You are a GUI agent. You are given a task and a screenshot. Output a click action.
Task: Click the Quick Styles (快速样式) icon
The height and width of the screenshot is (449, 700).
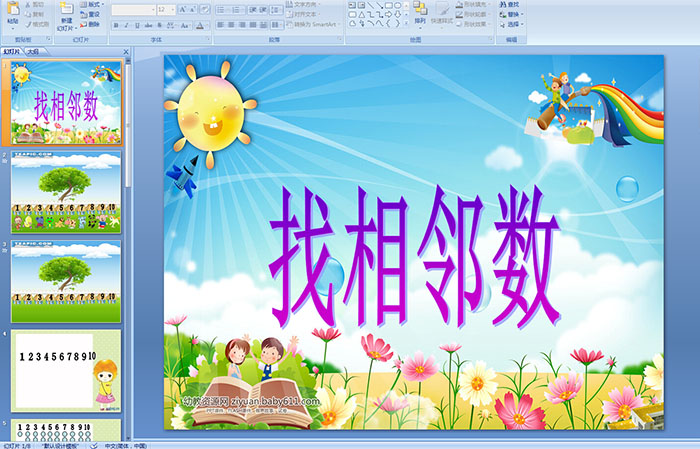[443, 10]
